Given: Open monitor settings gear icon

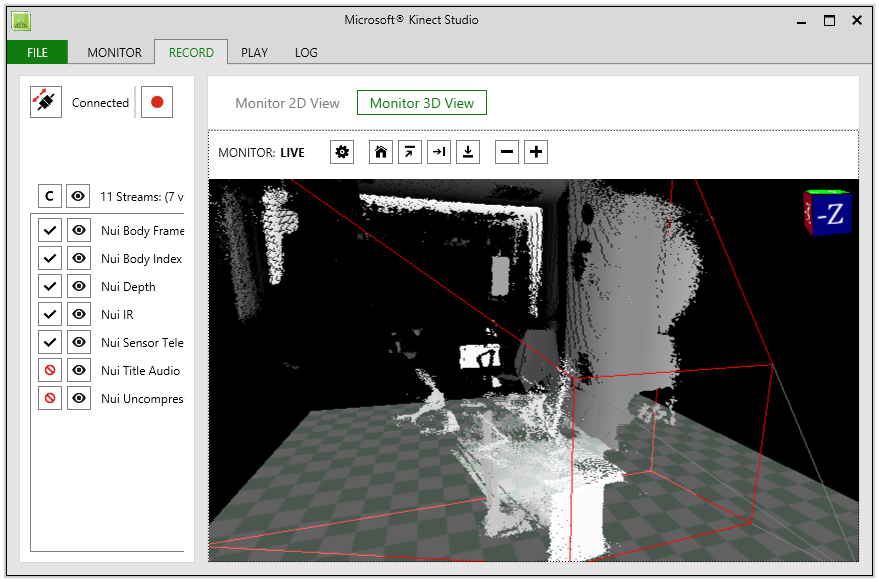Looking at the screenshot, I should (342, 152).
